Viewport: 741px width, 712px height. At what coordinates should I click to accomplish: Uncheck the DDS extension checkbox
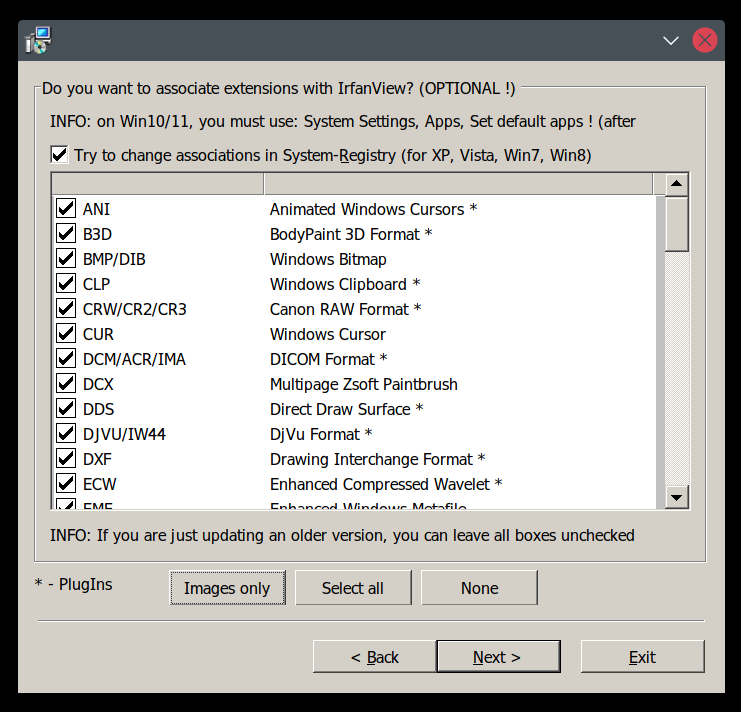pos(66,409)
